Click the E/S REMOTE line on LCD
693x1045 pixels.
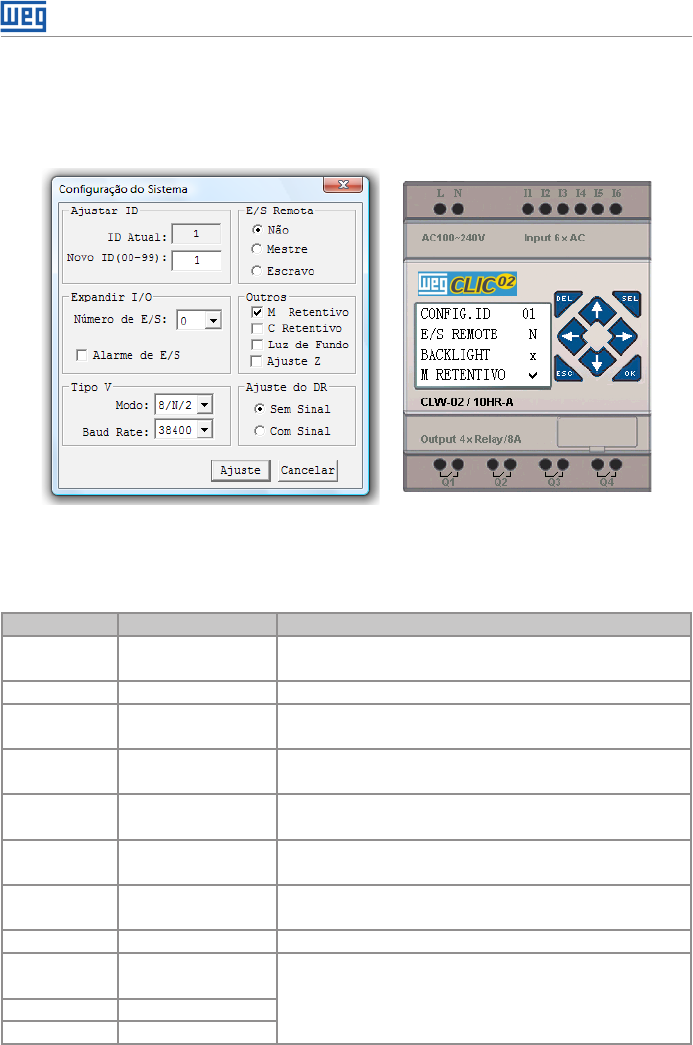478,334
